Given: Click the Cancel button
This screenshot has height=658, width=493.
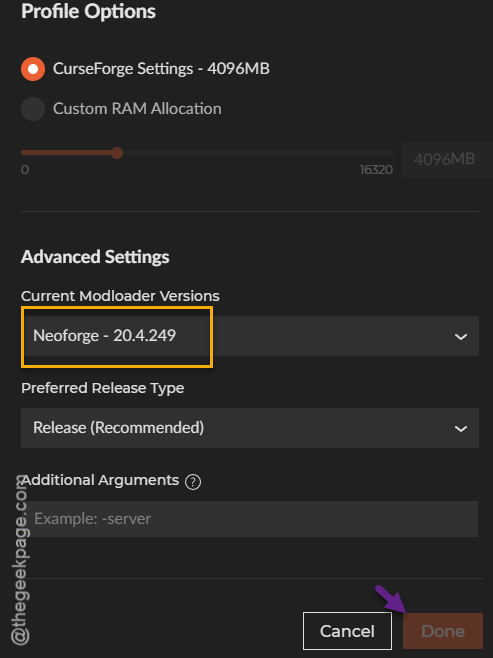Looking at the screenshot, I should (347, 631).
